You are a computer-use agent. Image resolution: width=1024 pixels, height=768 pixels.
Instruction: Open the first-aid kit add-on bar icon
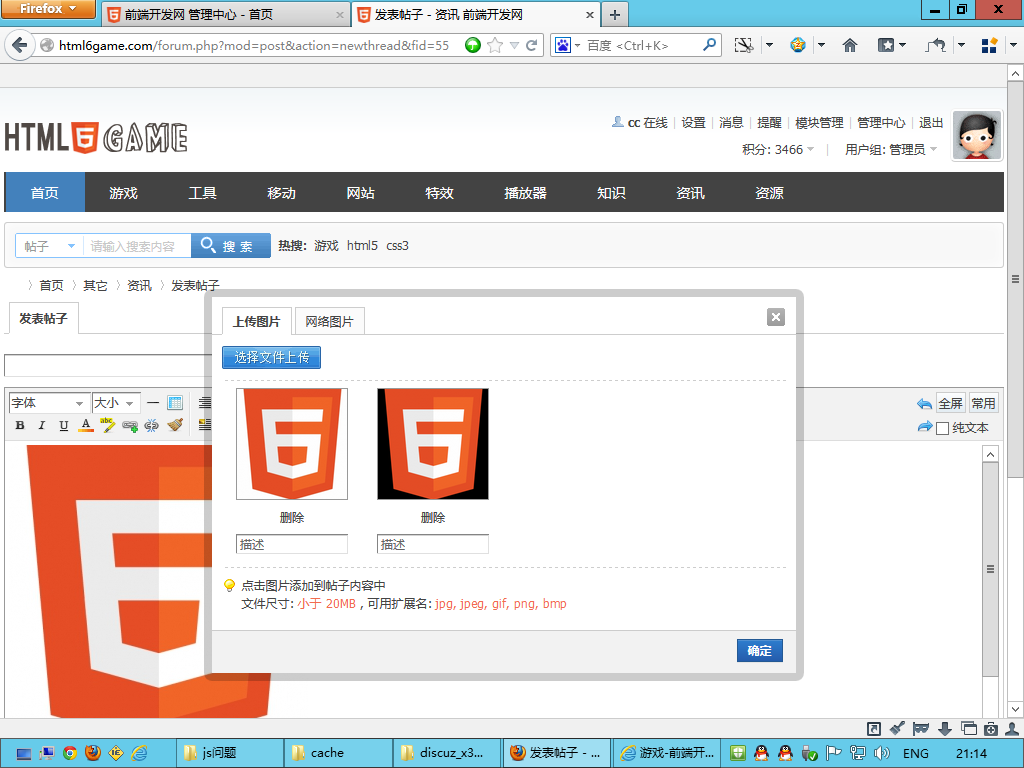[991, 729]
